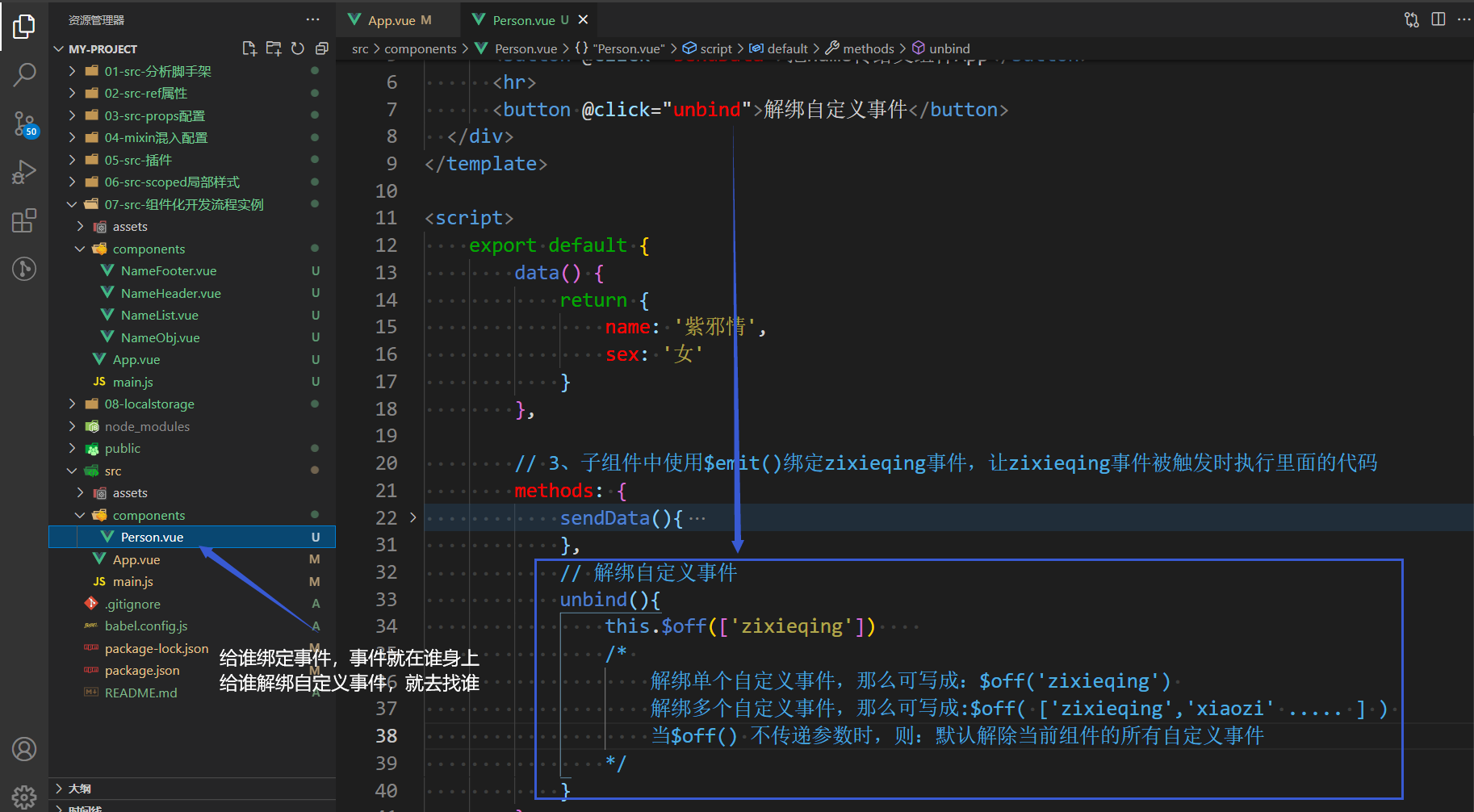
Task: Select the Person.vue editor tab
Action: point(529,20)
